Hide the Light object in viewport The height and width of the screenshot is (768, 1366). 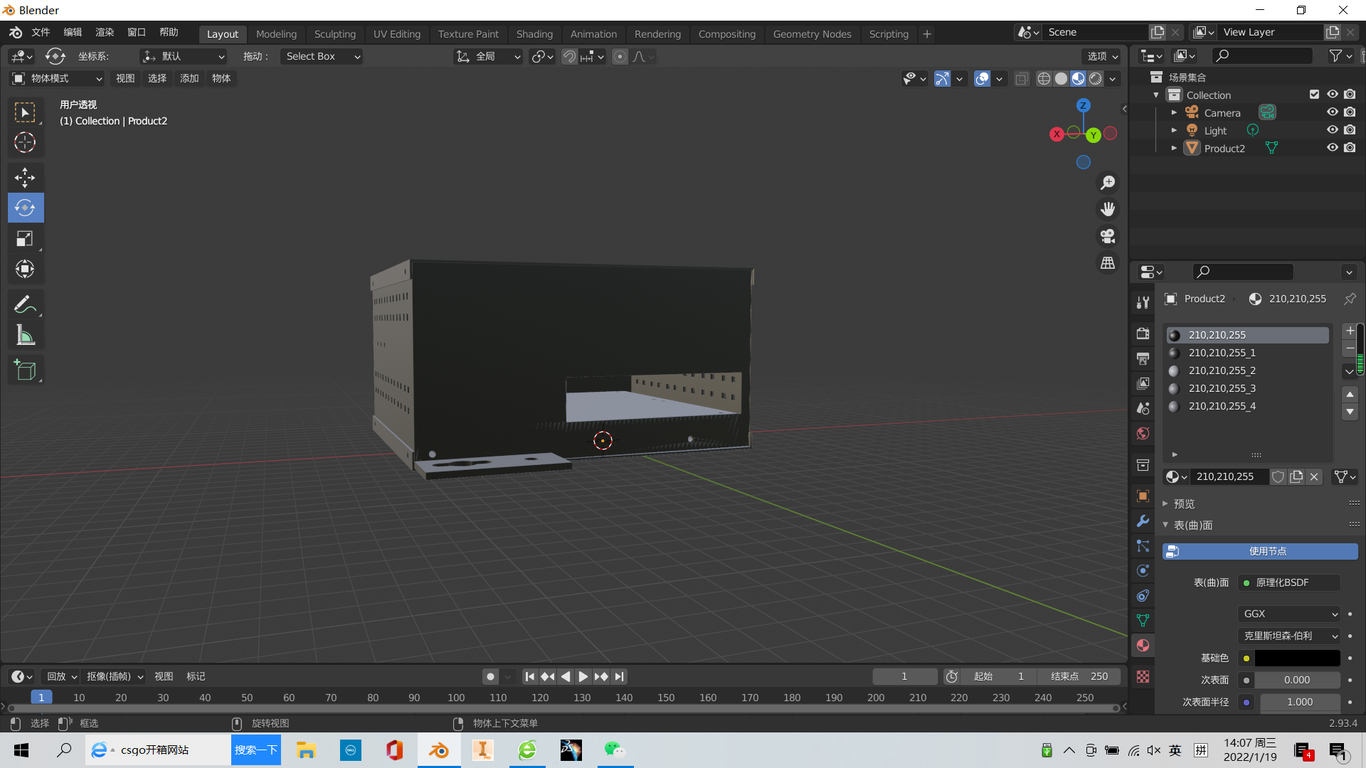(1332, 130)
